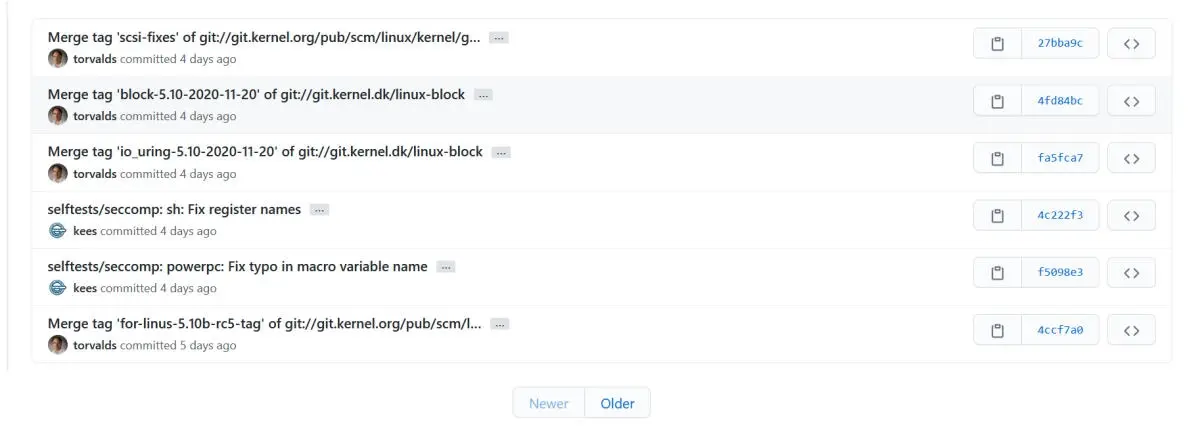Expand powerpc typo fix commit details

(x=446, y=267)
